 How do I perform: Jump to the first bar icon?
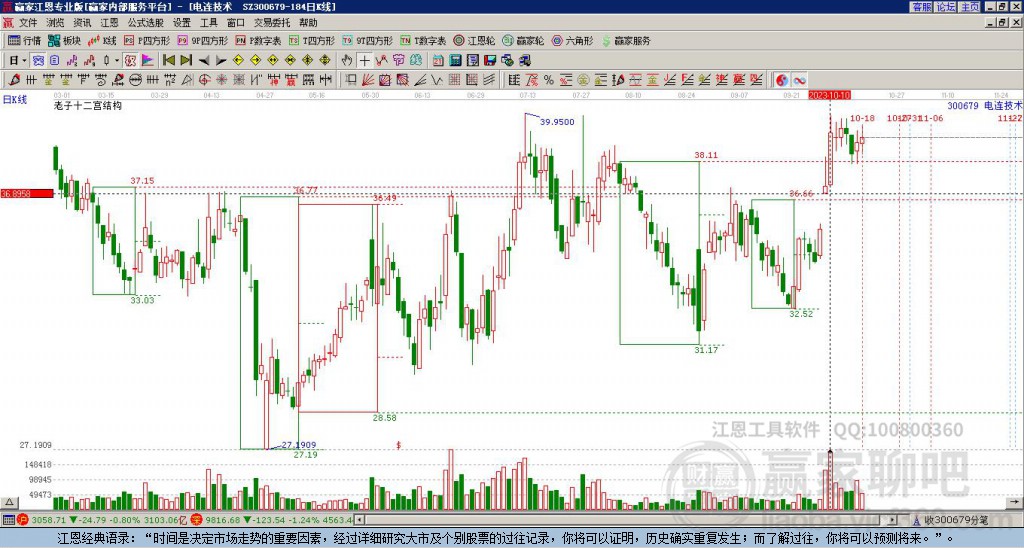coord(169,61)
